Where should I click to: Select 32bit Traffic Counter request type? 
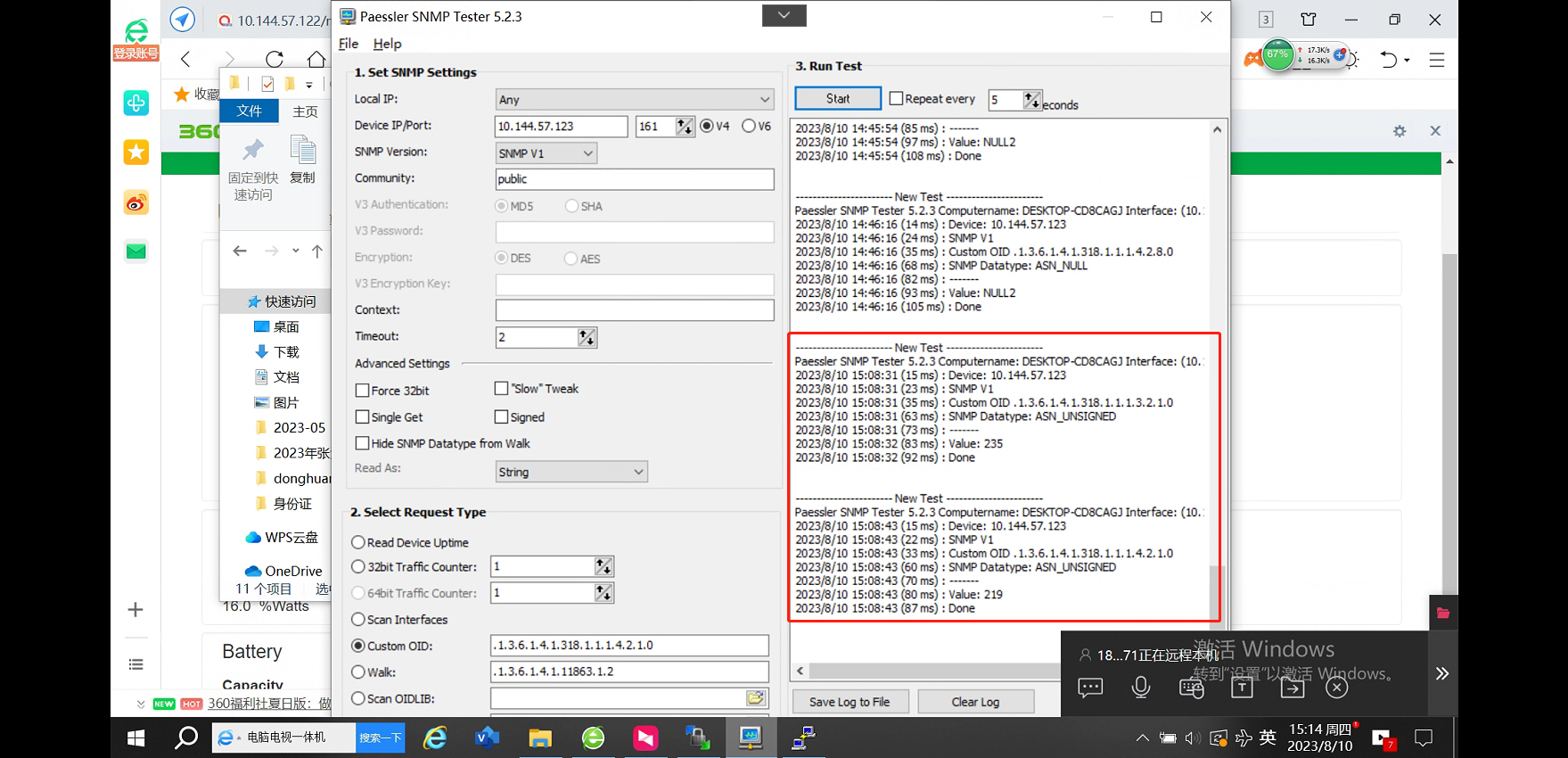pyautogui.click(x=358, y=566)
